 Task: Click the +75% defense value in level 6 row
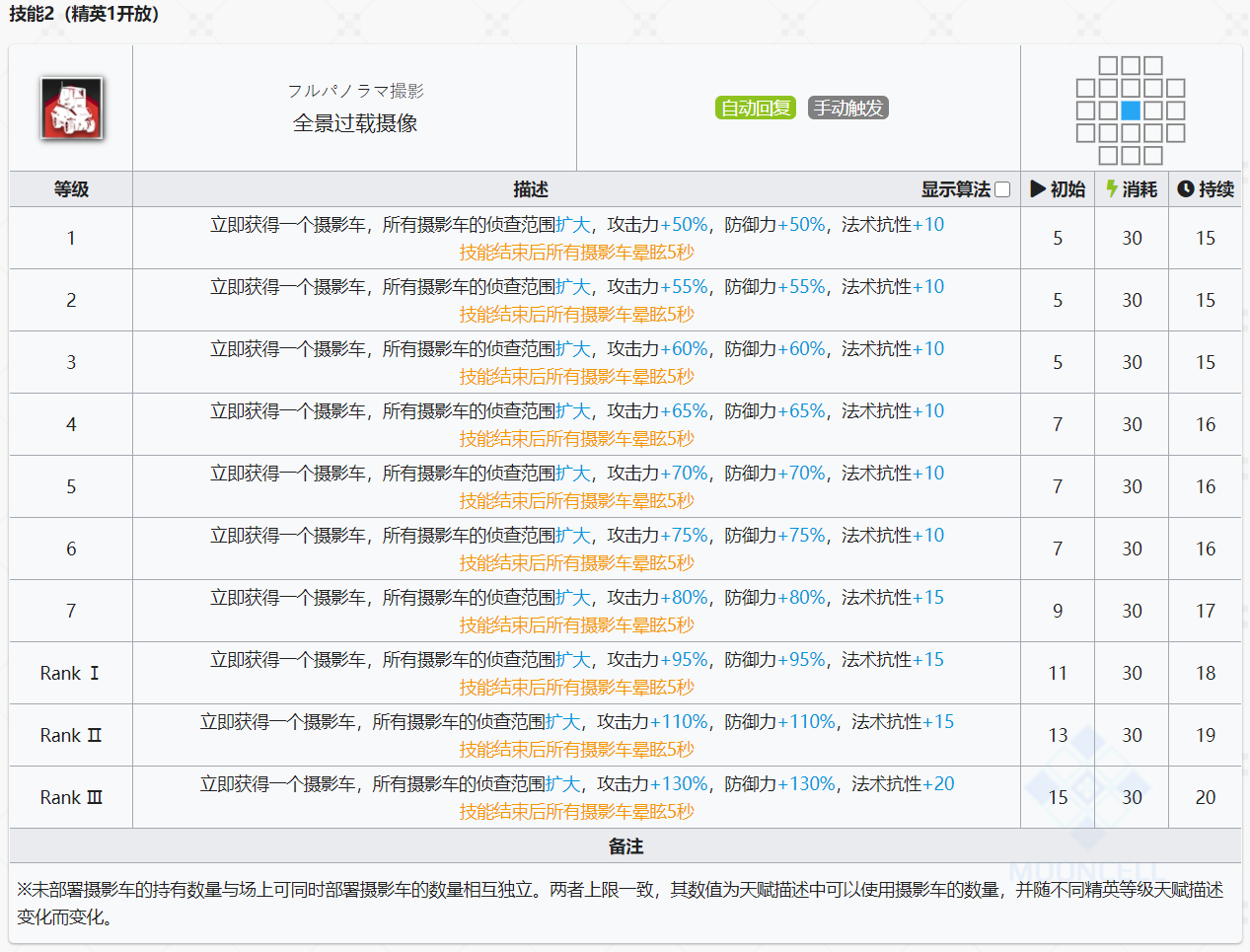pos(801,536)
